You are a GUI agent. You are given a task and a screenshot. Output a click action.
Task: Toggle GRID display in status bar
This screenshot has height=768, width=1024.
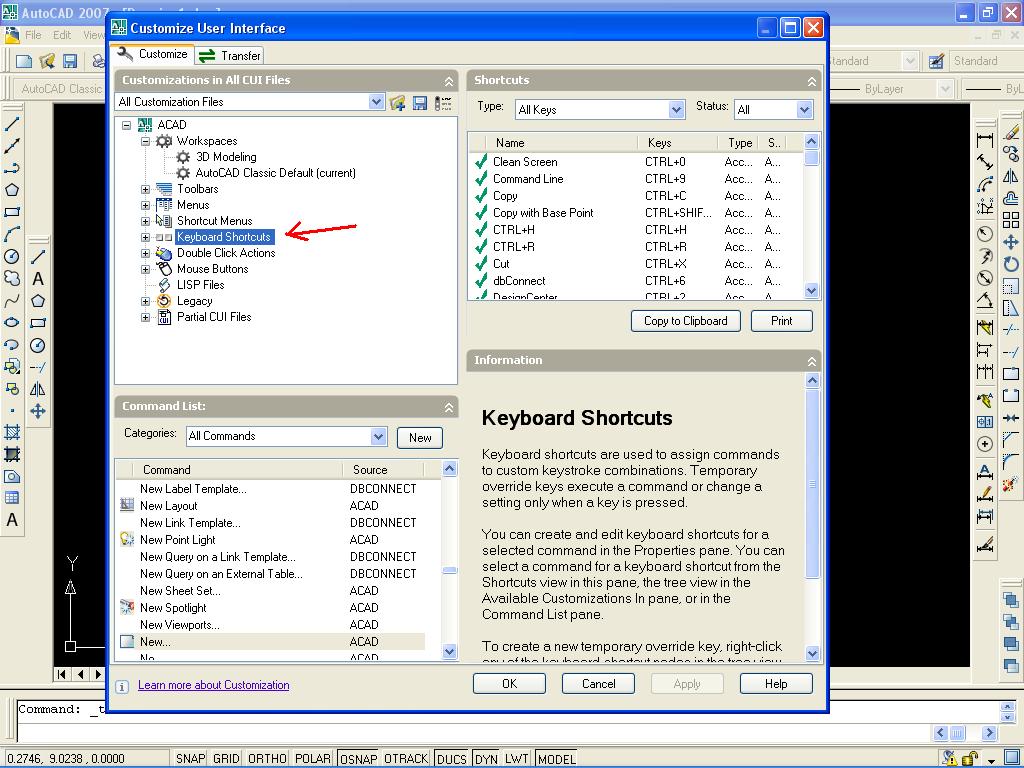(226, 758)
